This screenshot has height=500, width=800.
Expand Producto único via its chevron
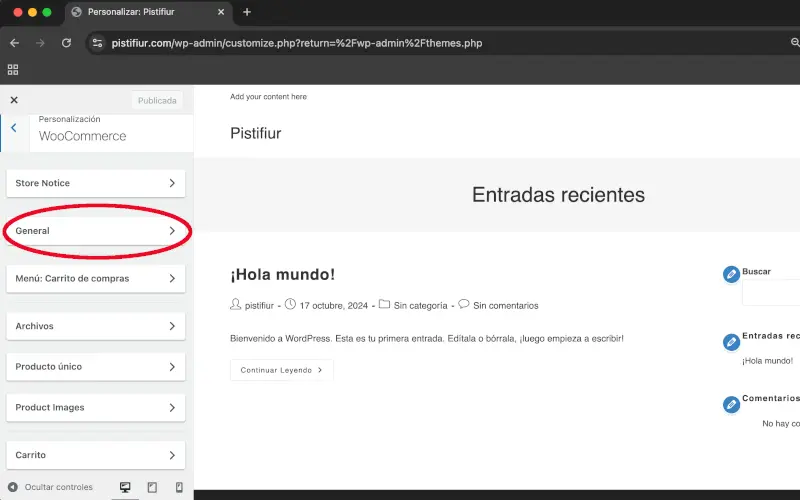click(x=172, y=367)
